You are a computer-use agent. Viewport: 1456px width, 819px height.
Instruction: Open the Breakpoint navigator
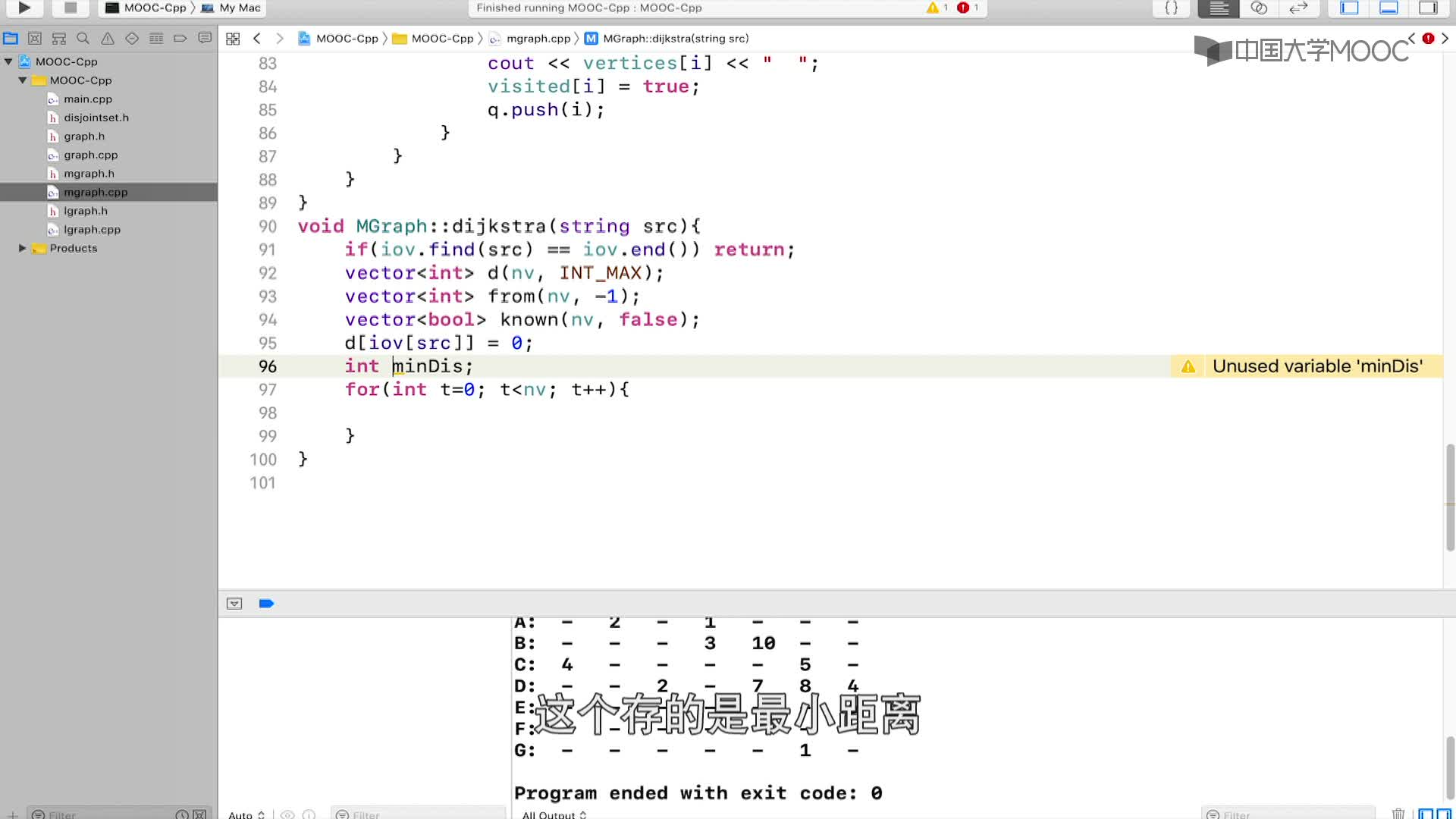tap(180, 38)
